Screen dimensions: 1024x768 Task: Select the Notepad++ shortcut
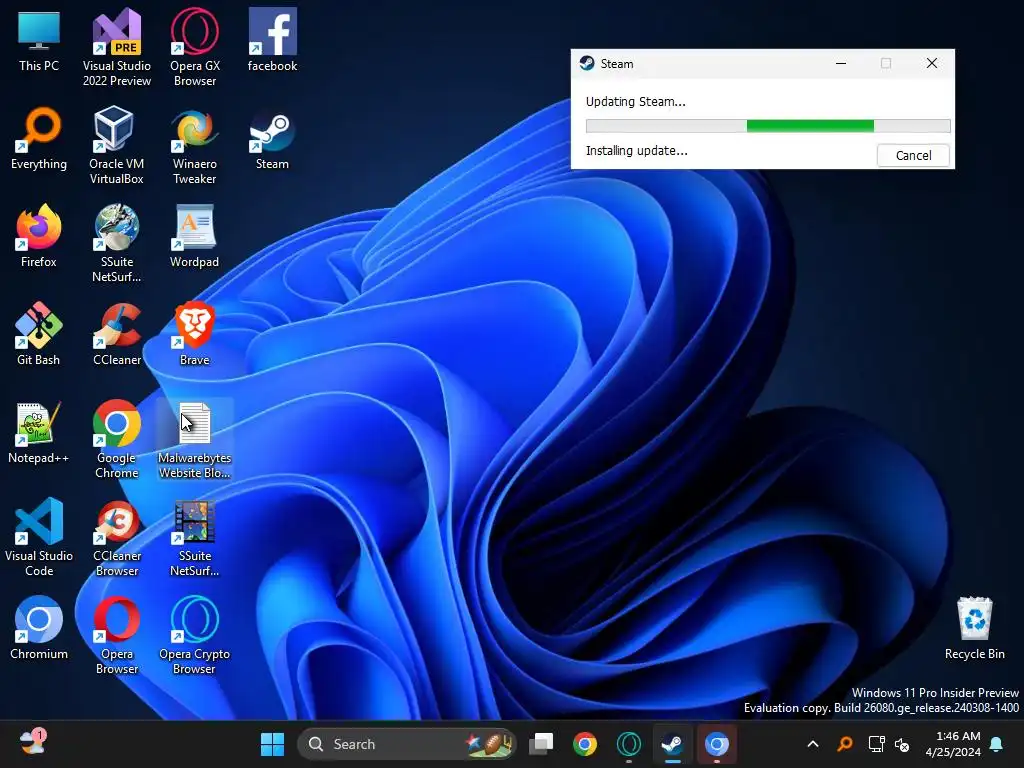(39, 432)
